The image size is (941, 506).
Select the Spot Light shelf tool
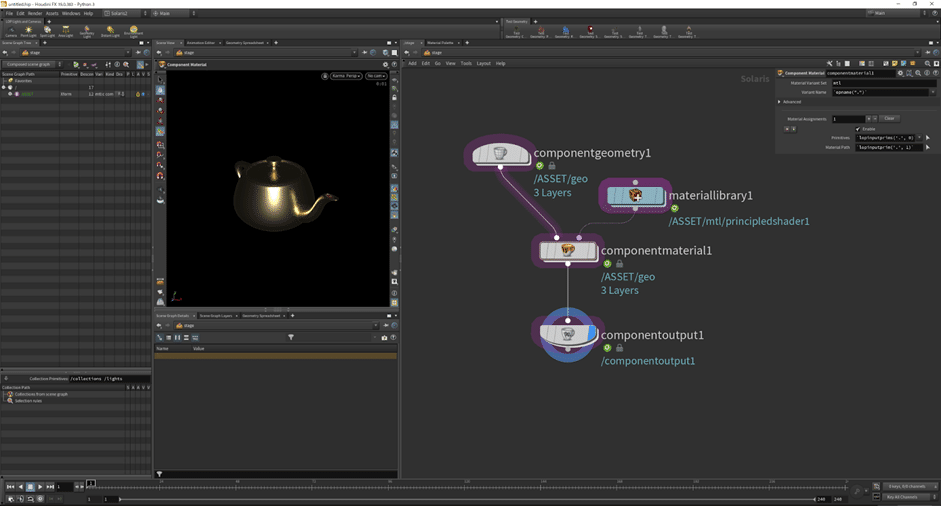(47, 31)
